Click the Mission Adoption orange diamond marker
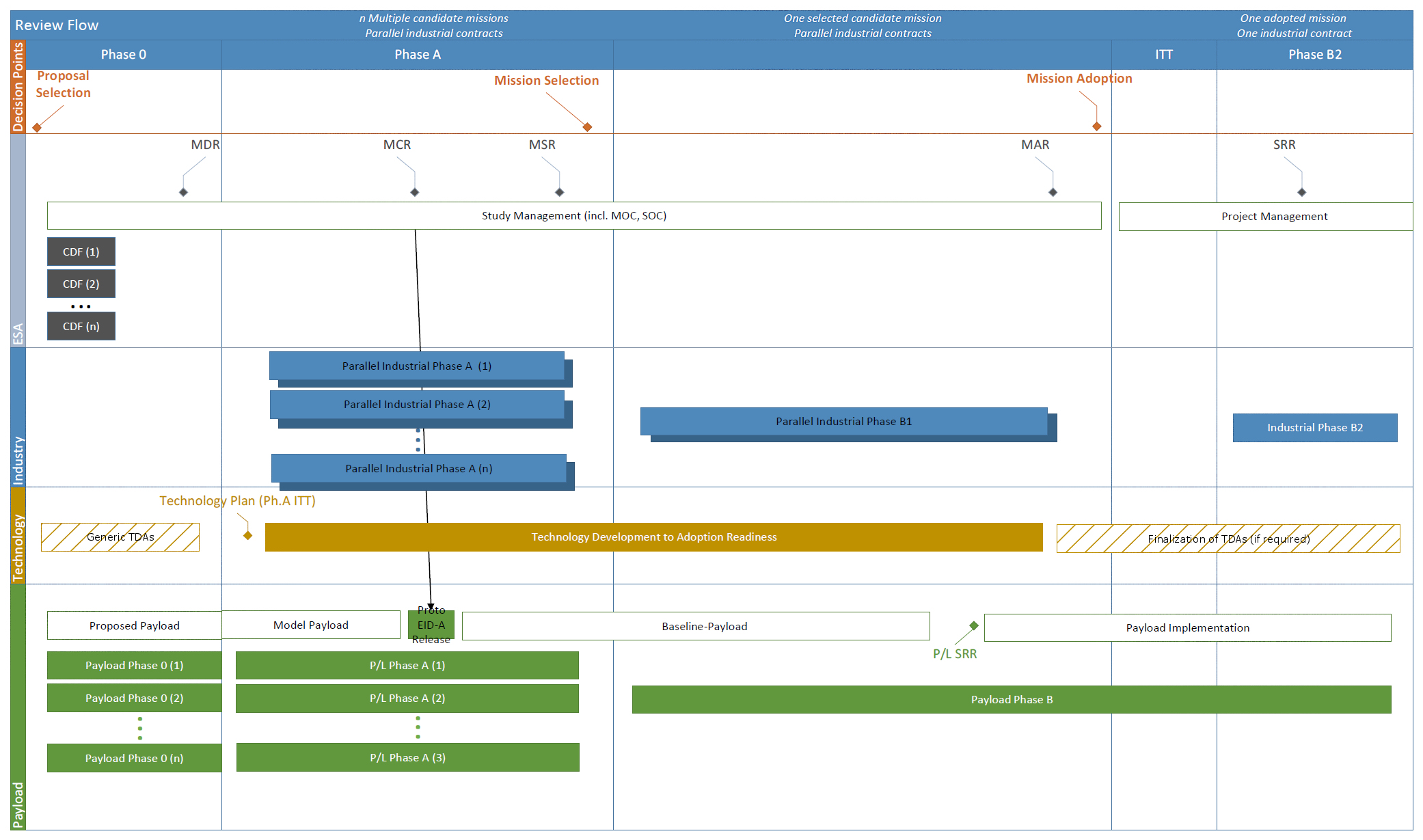Screen dimensions: 1423x840 (1096, 126)
